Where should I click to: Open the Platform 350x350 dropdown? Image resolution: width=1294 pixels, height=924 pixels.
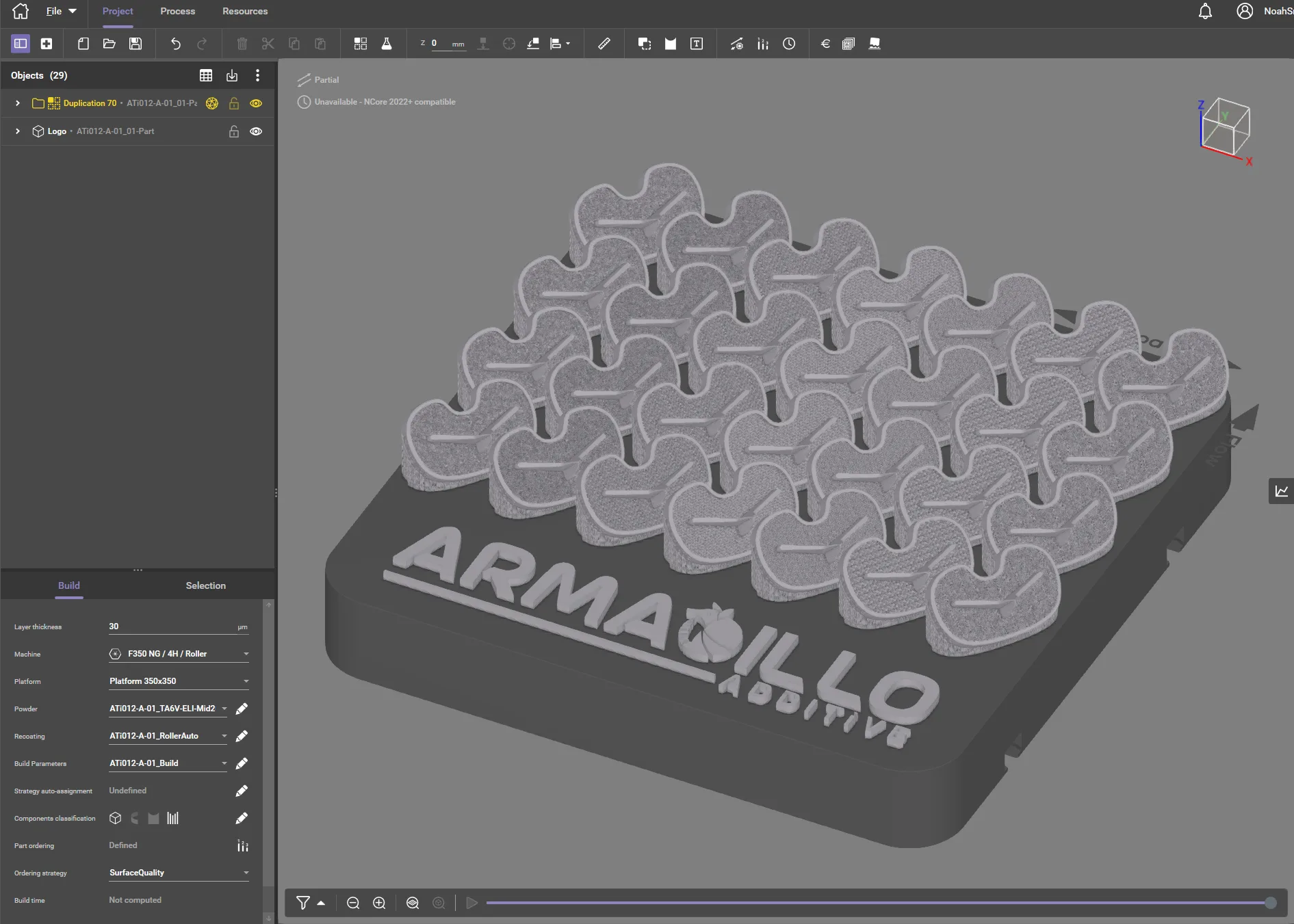[x=179, y=681]
